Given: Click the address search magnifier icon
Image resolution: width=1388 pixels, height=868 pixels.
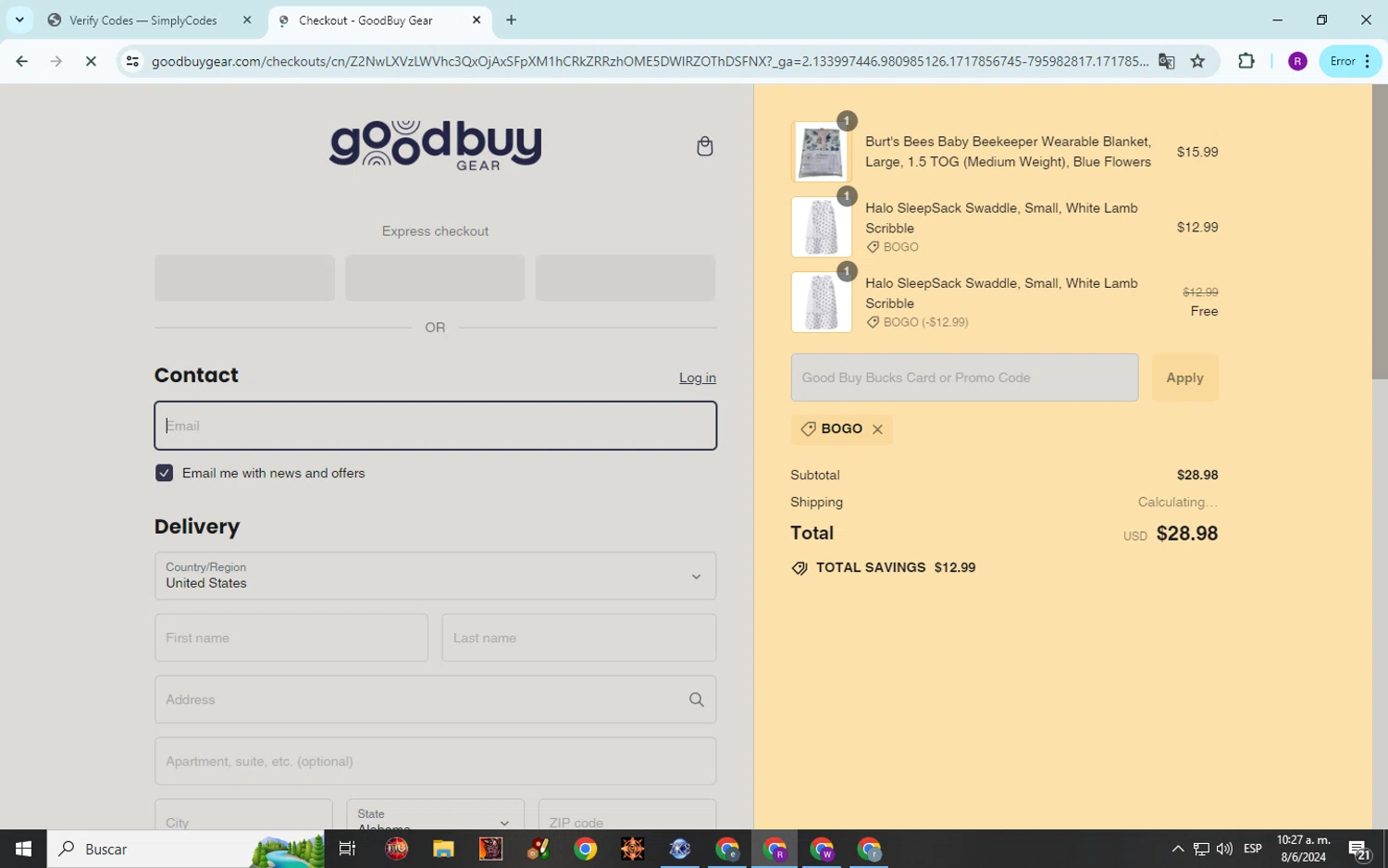Looking at the screenshot, I should (697, 700).
